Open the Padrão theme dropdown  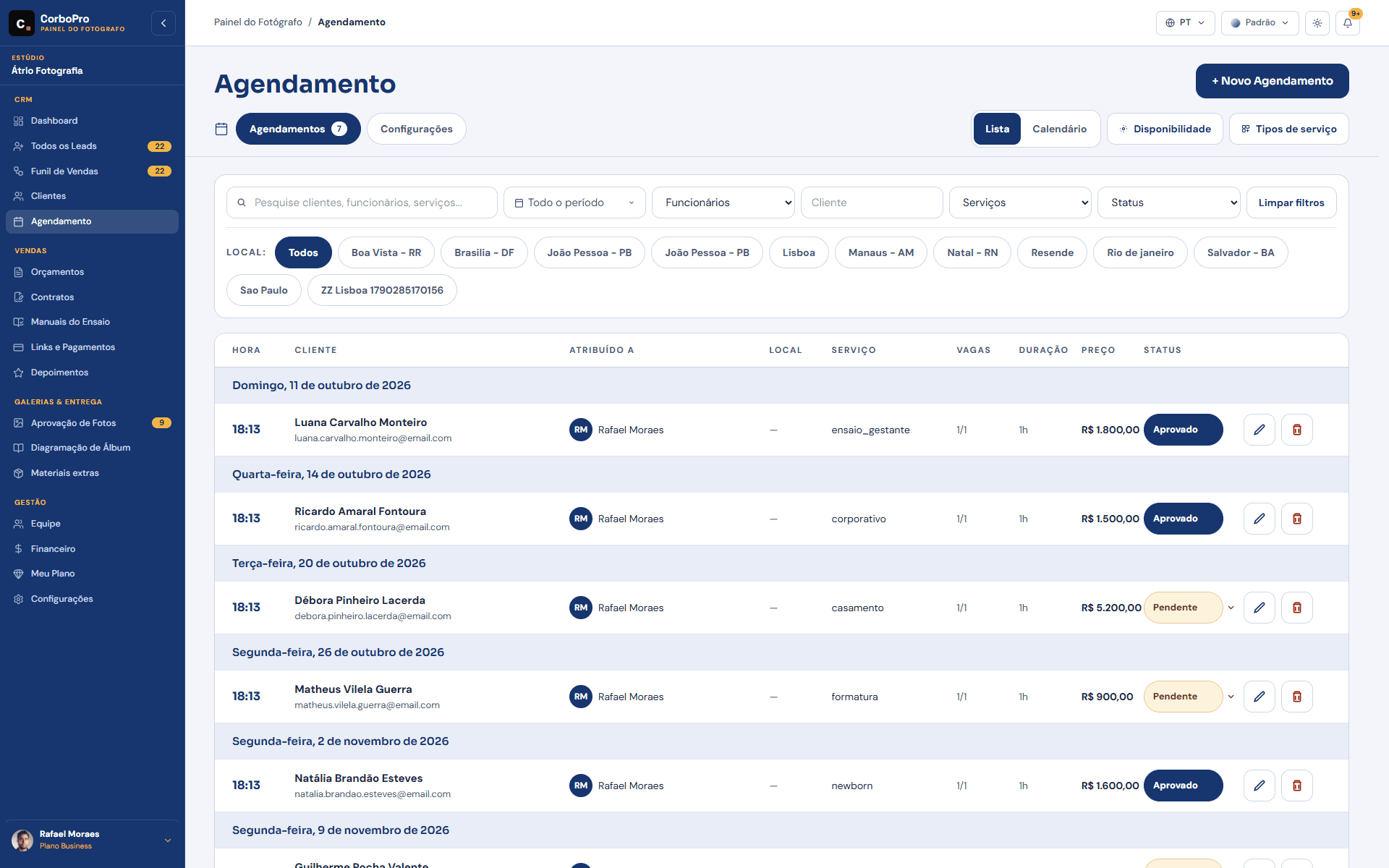pyautogui.click(x=1260, y=23)
